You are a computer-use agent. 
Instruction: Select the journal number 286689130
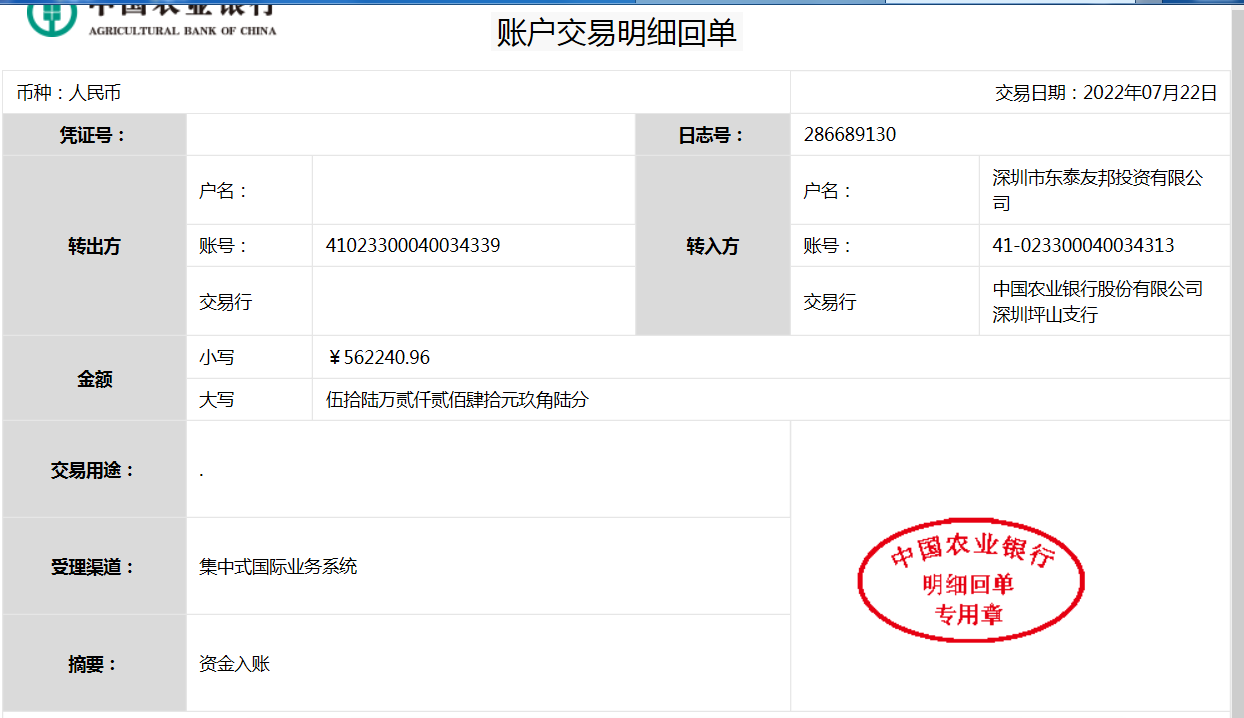point(850,135)
